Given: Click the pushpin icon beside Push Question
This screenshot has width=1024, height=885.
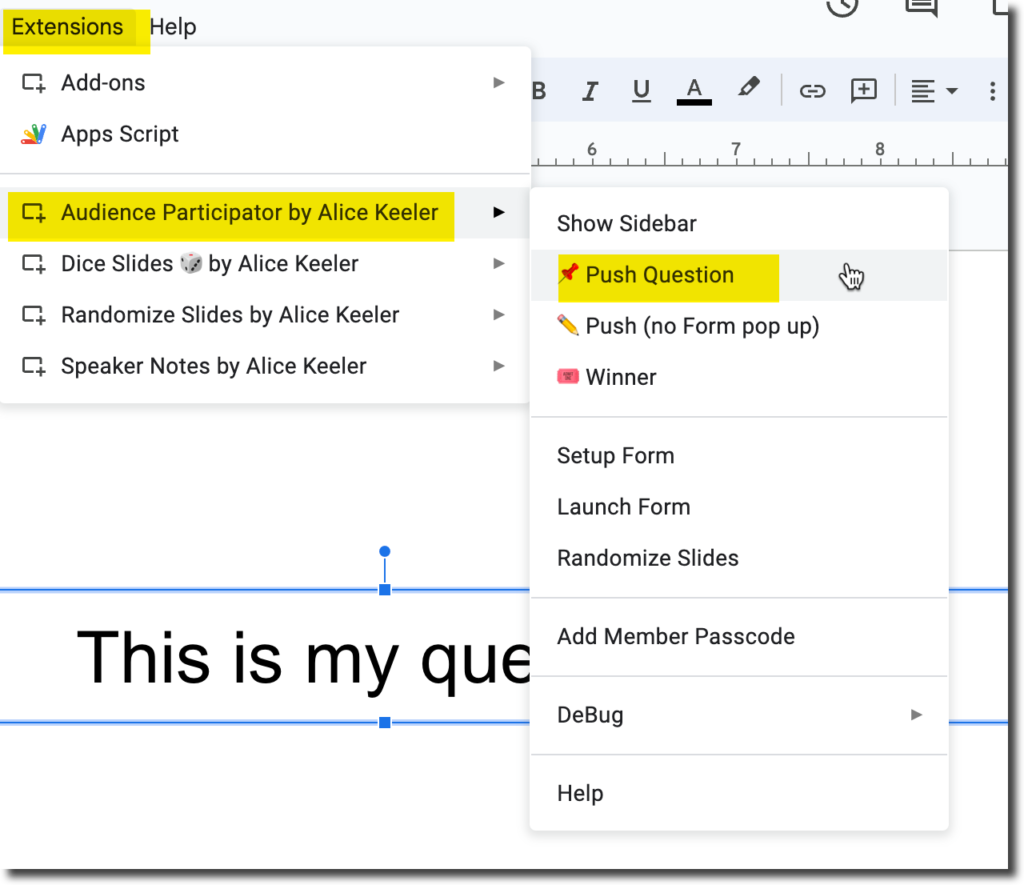Looking at the screenshot, I should coord(568,274).
